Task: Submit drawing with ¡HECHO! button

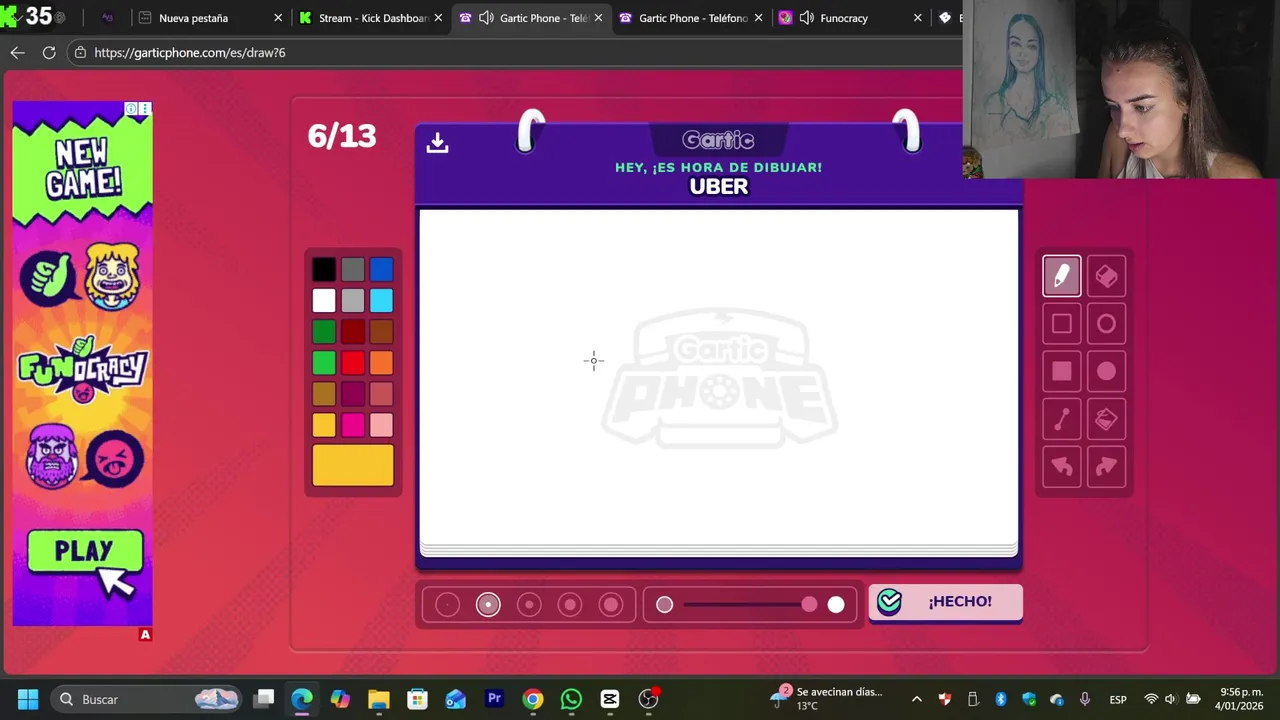Action: [x=945, y=602]
